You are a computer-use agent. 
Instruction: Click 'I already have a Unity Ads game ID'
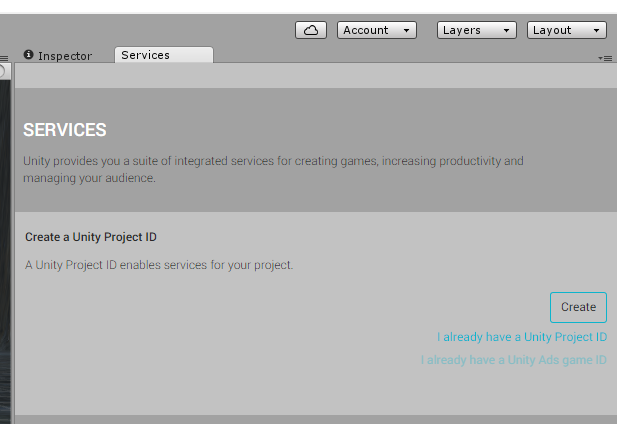(x=514, y=360)
